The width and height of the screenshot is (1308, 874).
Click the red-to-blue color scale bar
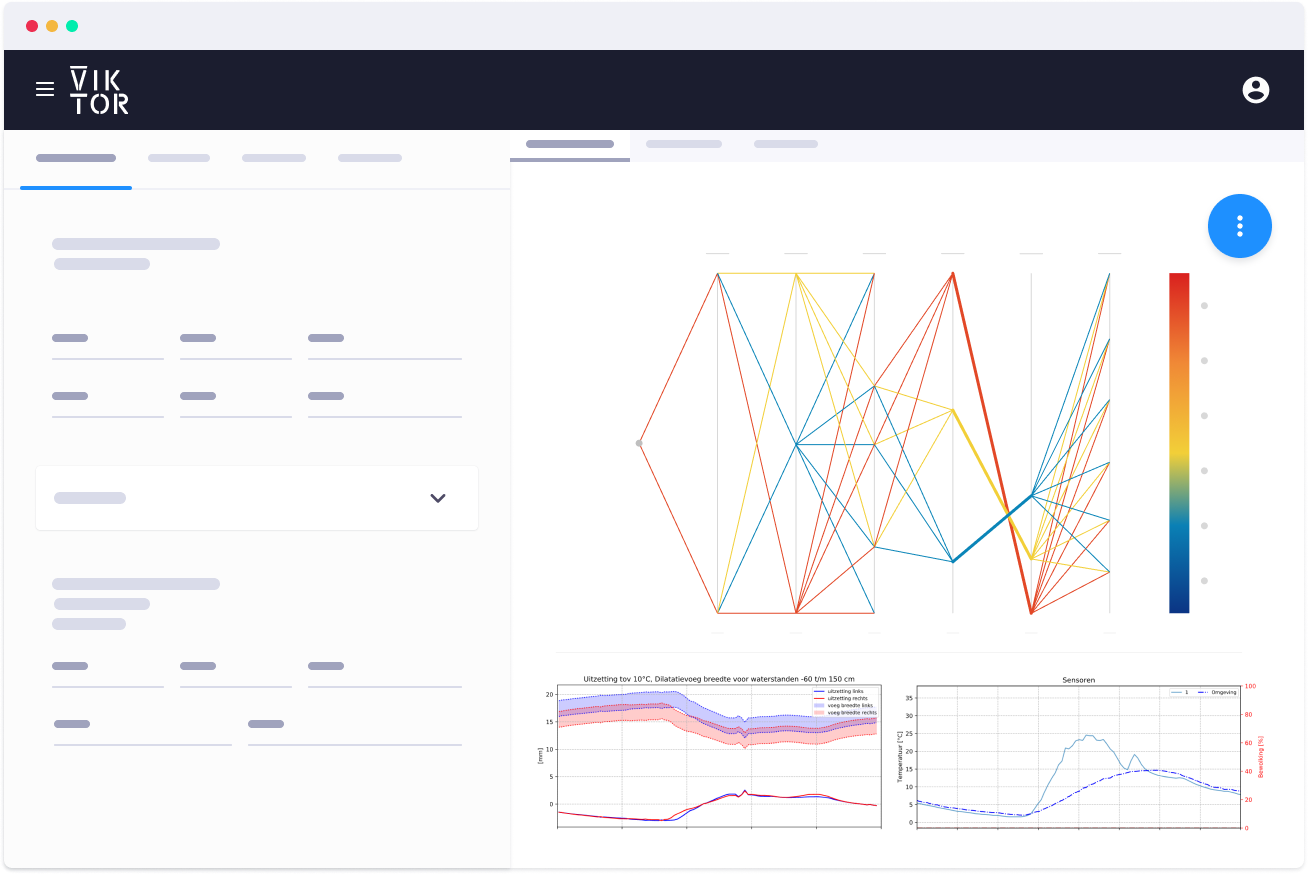click(x=1179, y=443)
